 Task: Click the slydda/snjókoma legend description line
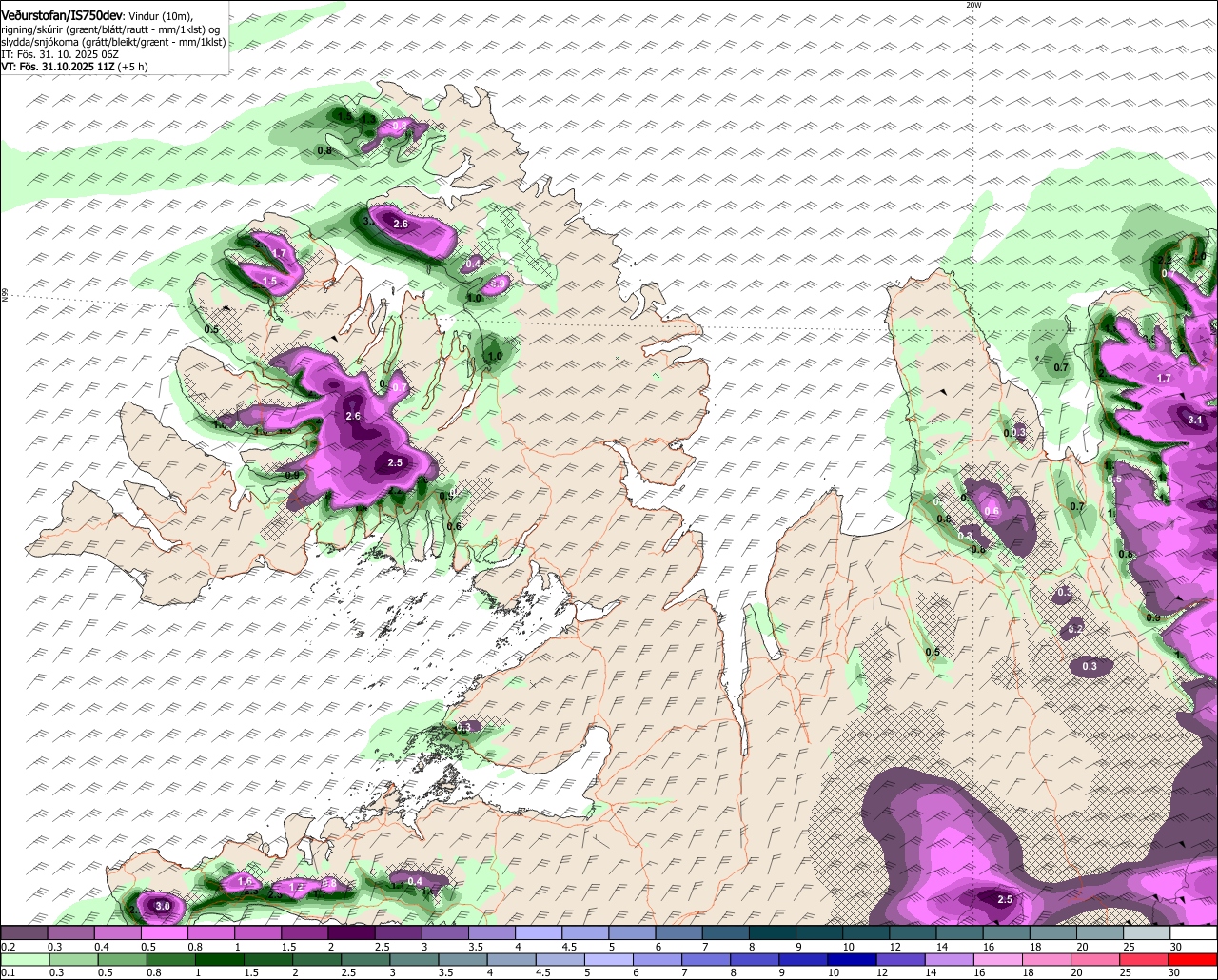pos(112,42)
